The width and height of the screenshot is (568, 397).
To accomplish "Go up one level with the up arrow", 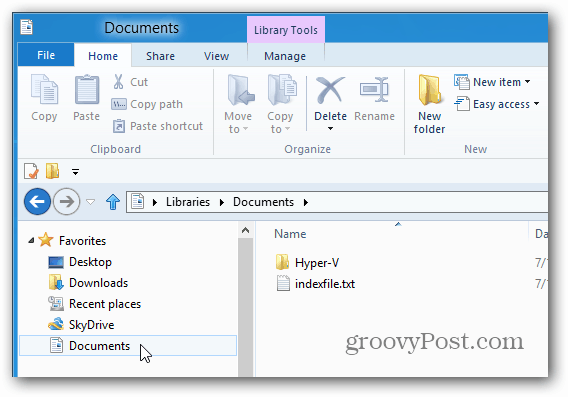I will tap(113, 202).
